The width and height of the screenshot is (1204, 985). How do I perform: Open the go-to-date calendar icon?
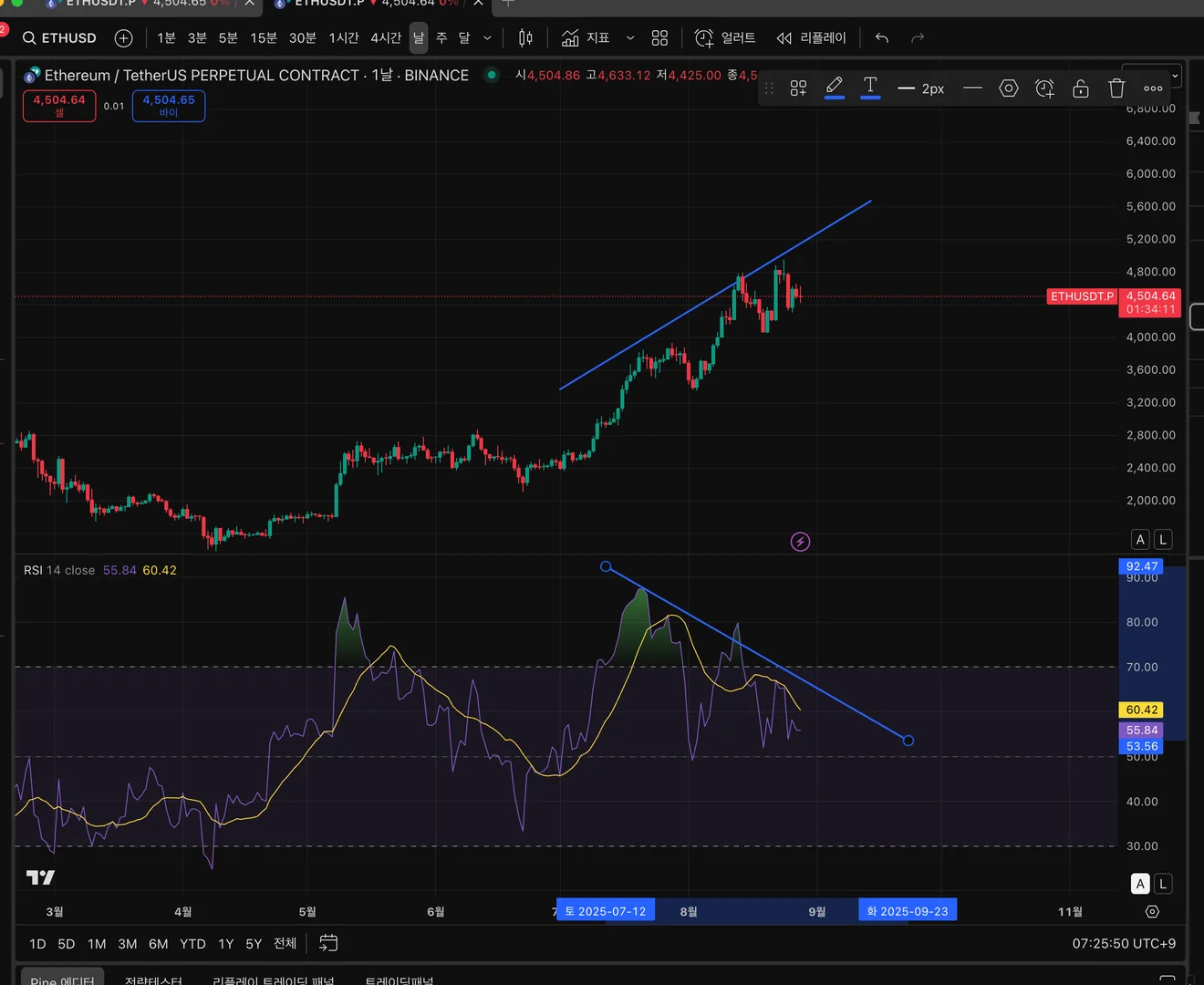pos(328,944)
